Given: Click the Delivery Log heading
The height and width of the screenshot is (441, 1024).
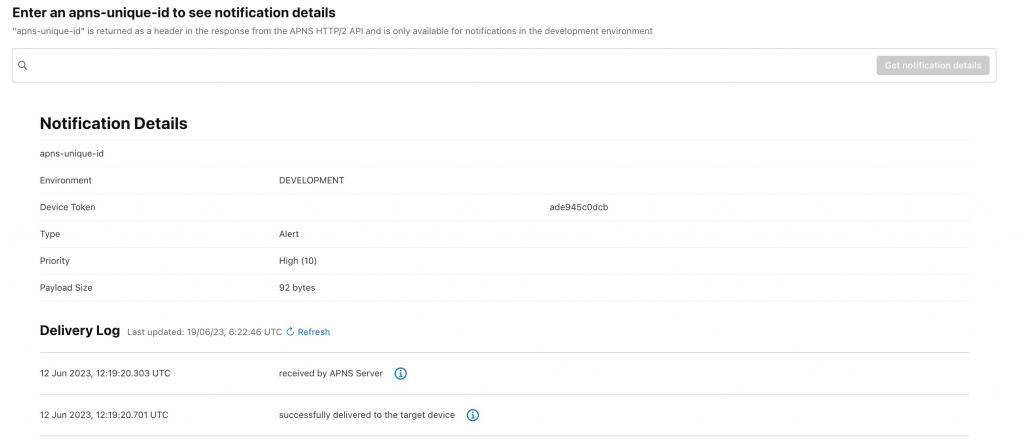Looking at the screenshot, I should [80, 331].
